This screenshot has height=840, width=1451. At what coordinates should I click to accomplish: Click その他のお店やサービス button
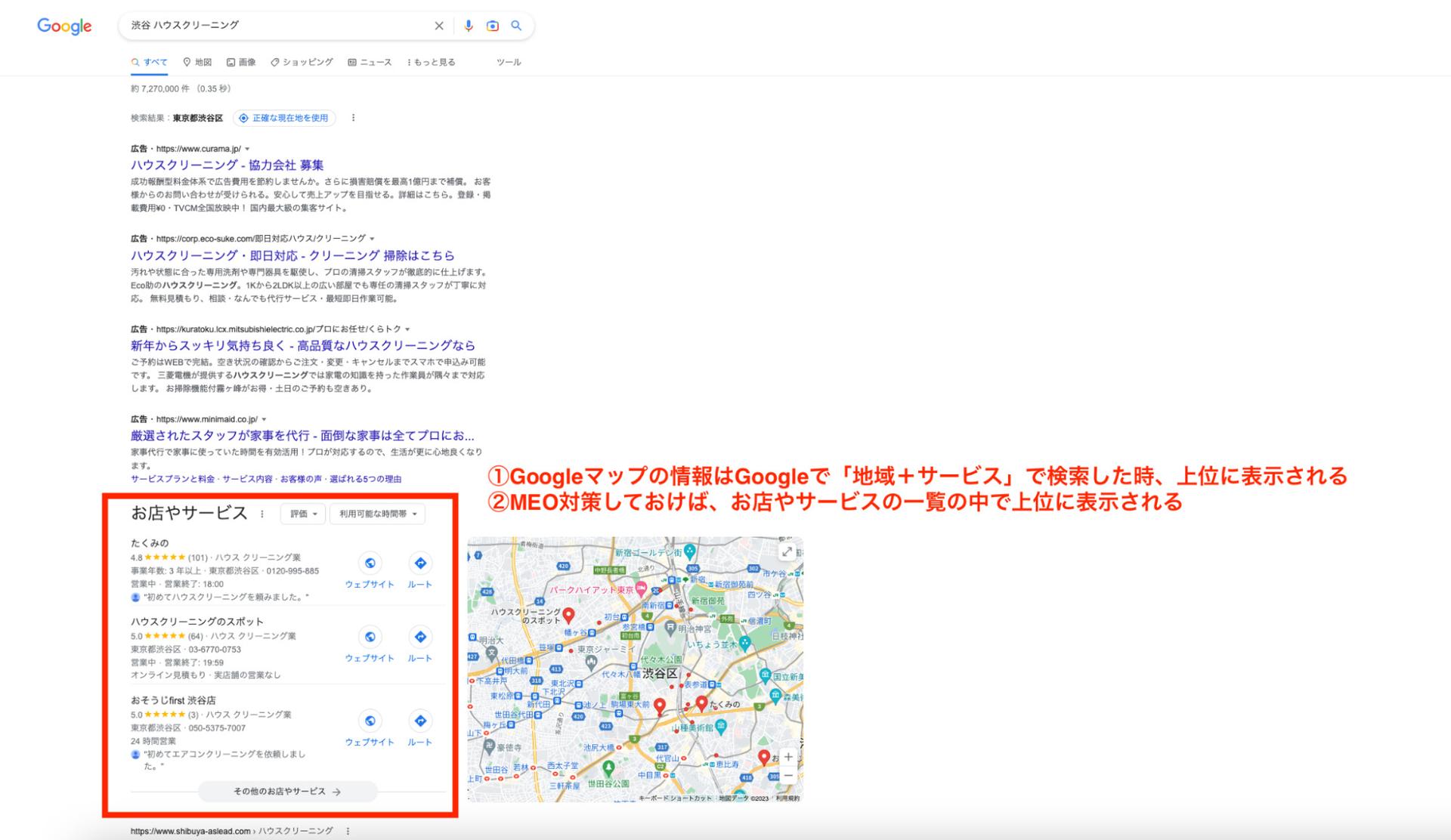287,792
